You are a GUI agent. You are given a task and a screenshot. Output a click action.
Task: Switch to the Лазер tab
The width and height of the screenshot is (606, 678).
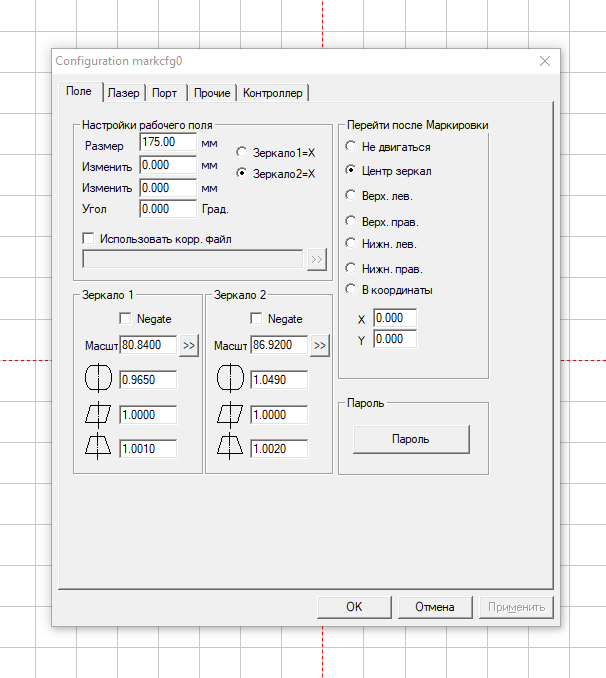coord(124,93)
